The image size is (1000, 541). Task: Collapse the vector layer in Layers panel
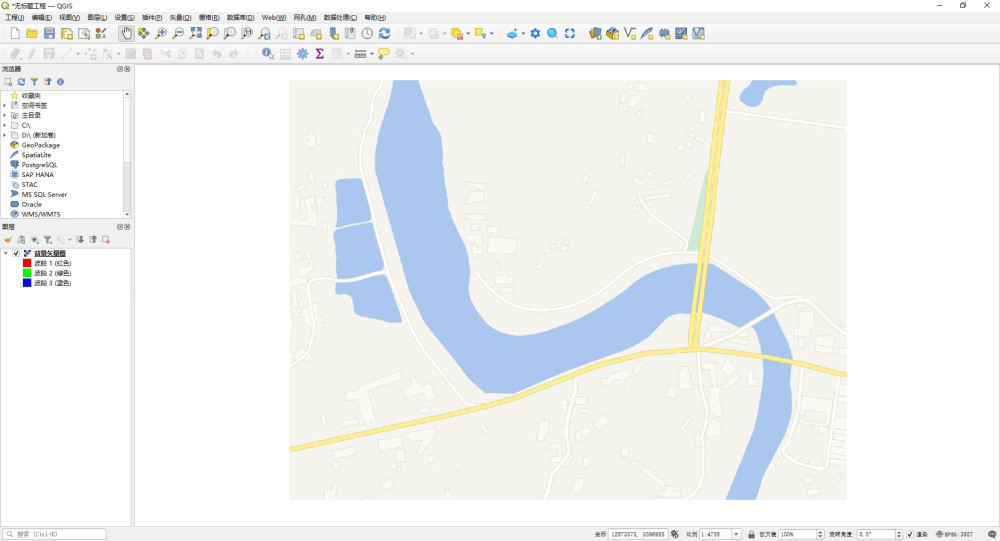point(6,253)
